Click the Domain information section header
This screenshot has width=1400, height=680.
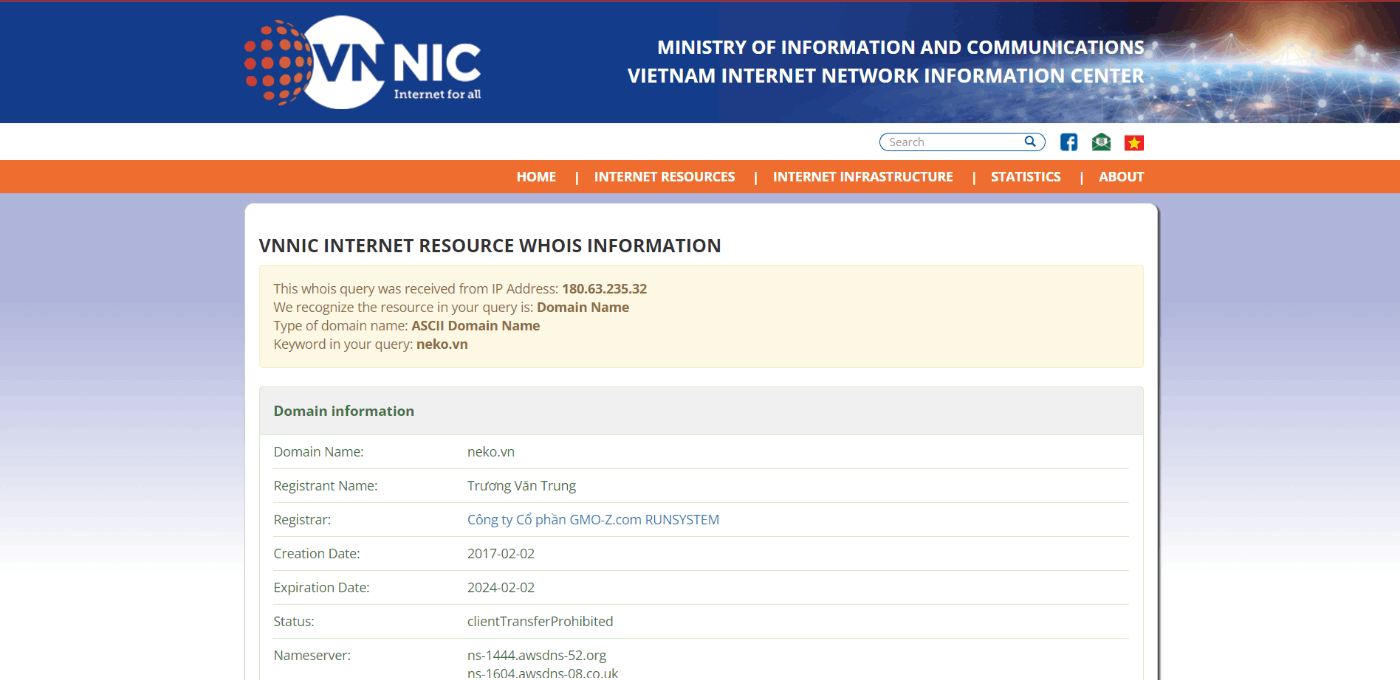701,411
